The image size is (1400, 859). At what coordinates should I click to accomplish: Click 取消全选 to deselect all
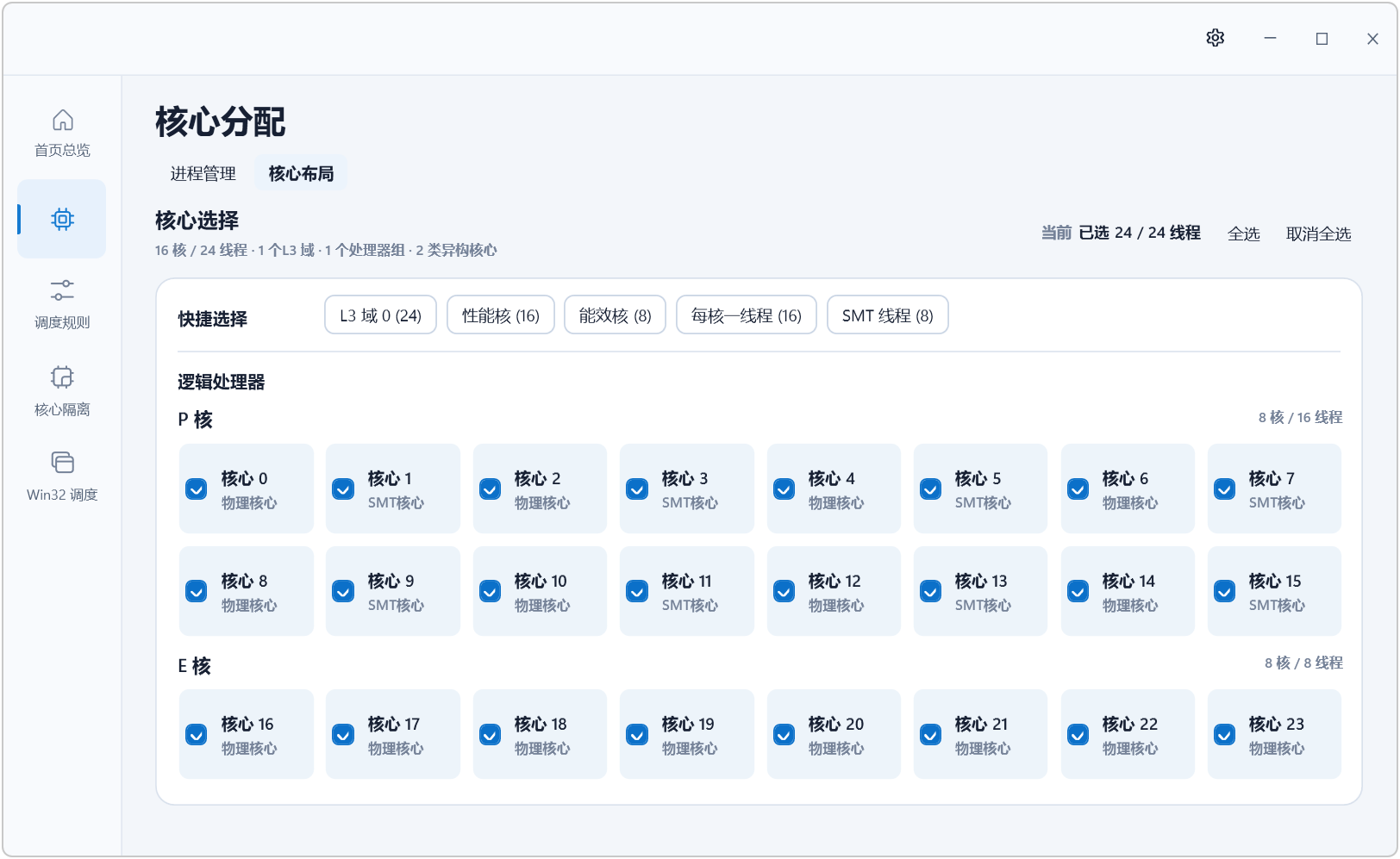point(1318,233)
